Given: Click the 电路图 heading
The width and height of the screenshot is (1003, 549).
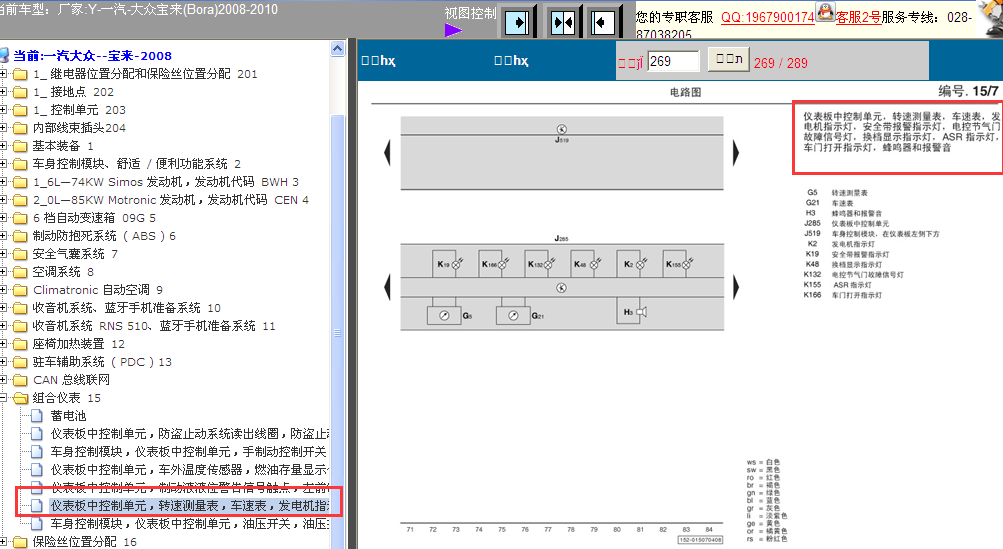Looking at the screenshot, I should click(686, 92).
